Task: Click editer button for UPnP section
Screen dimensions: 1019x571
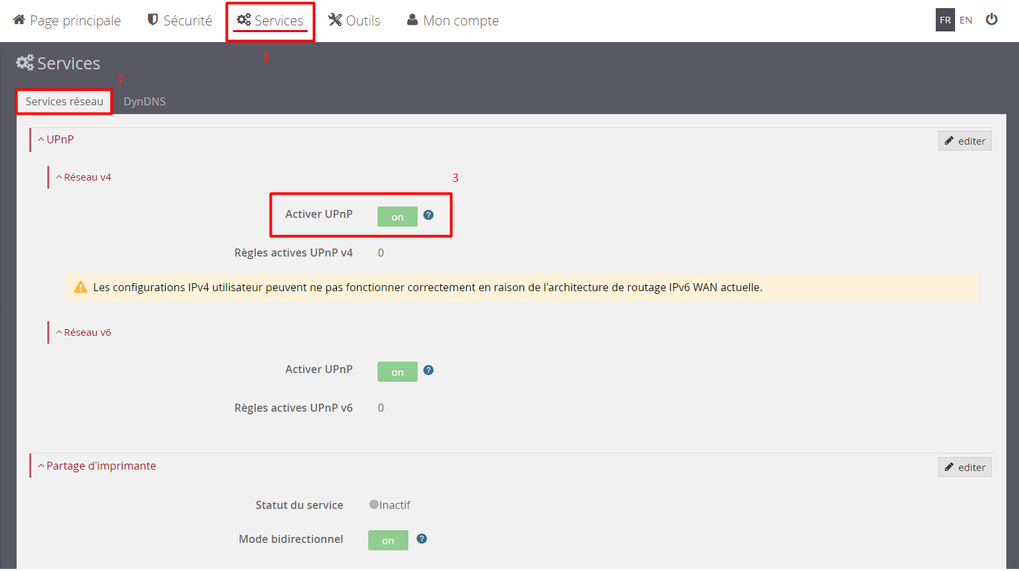Action: (x=964, y=141)
